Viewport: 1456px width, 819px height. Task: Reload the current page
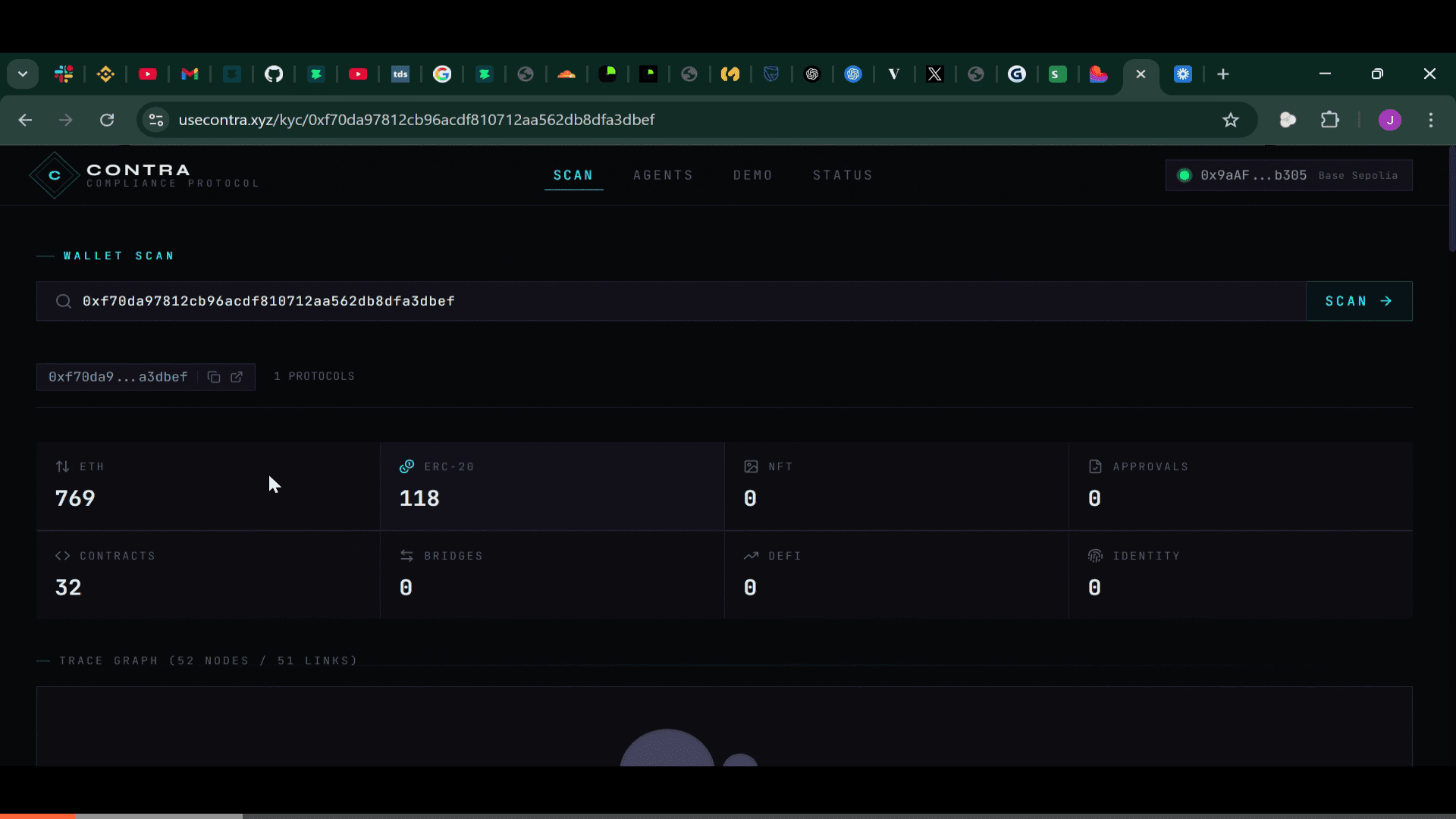[x=107, y=120]
